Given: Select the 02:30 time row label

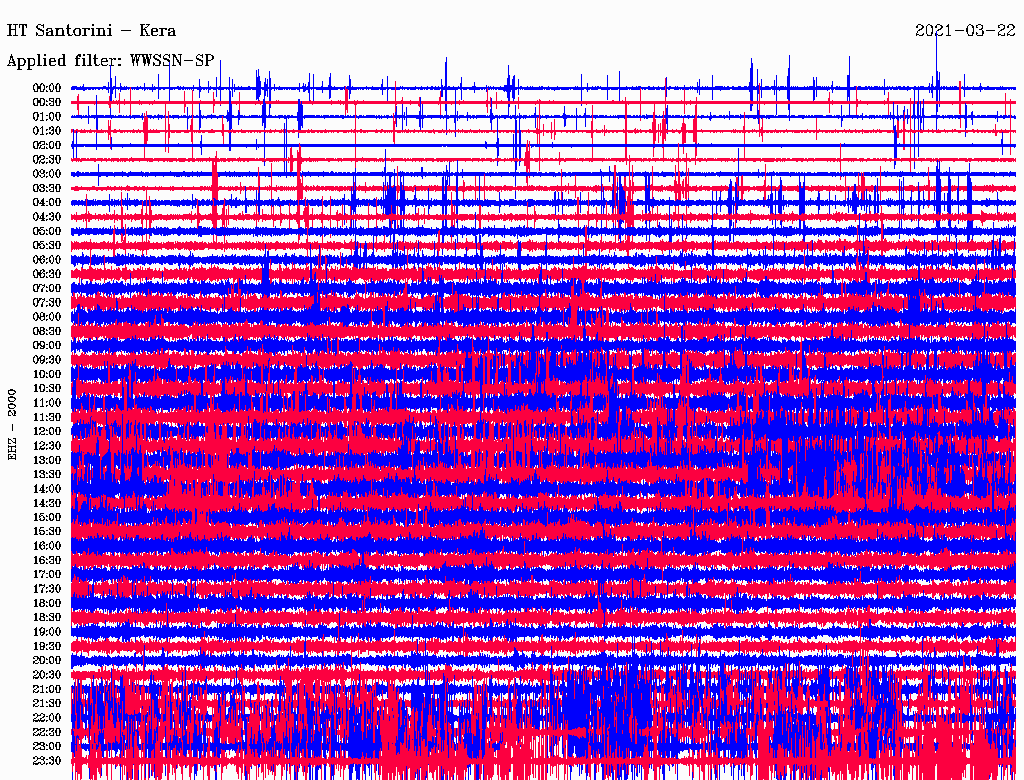Looking at the screenshot, I should pyautogui.click(x=47, y=160).
